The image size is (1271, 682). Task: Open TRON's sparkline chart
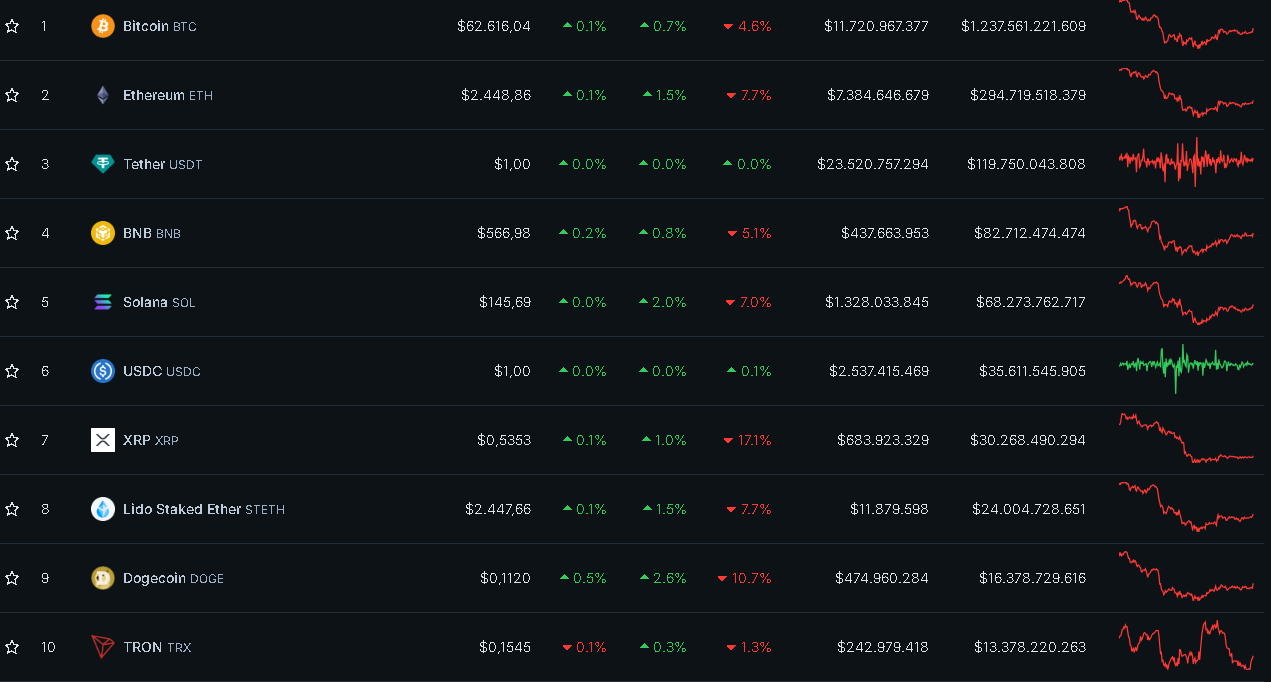click(1186, 645)
